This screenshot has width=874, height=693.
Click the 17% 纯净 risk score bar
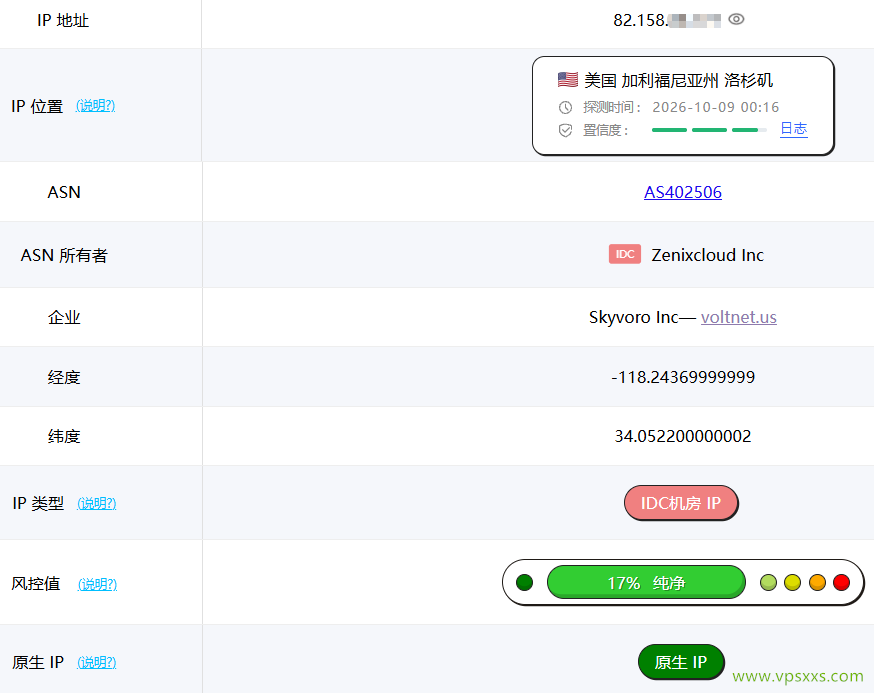(x=647, y=583)
